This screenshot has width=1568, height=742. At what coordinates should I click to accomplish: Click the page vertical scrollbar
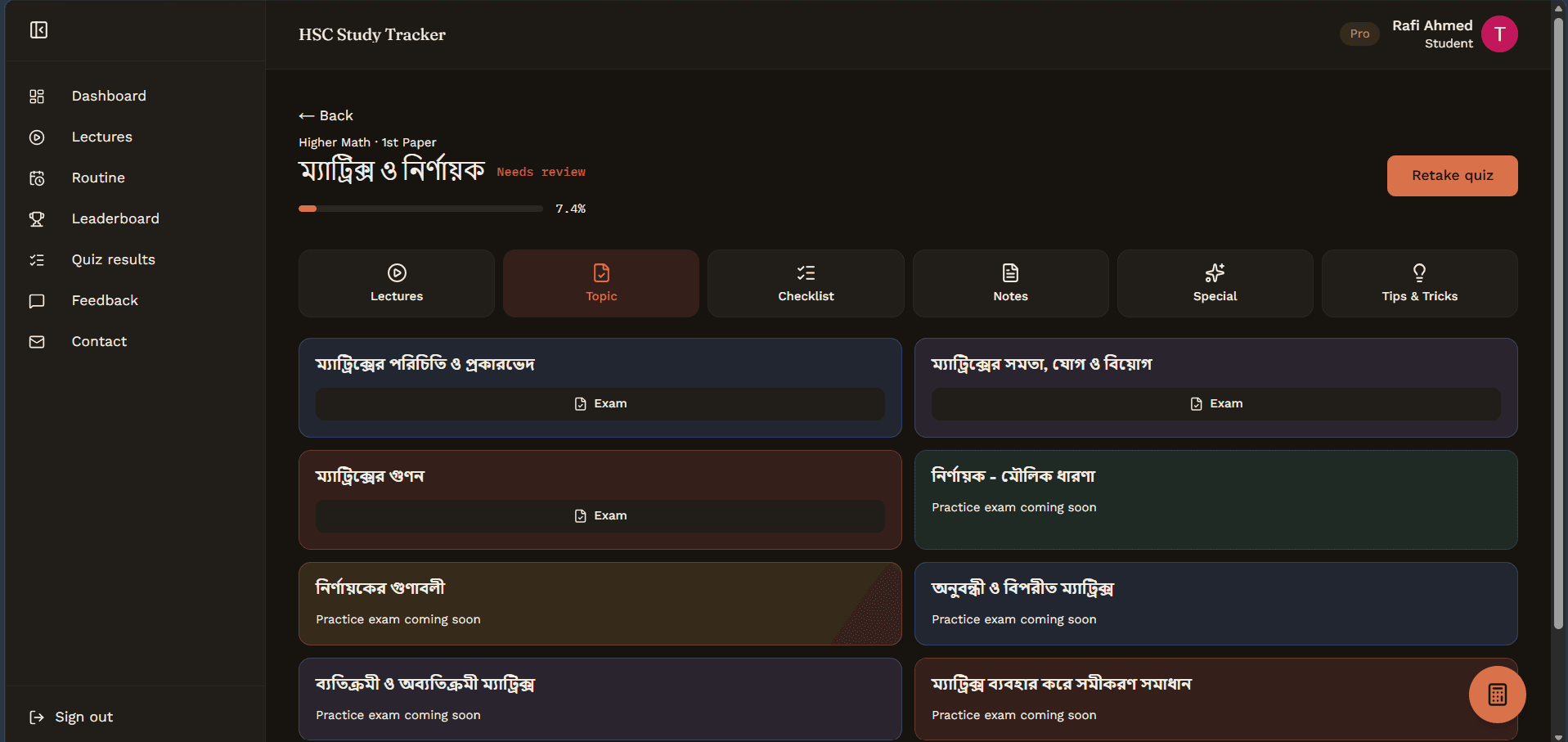tap(1559, 324)
